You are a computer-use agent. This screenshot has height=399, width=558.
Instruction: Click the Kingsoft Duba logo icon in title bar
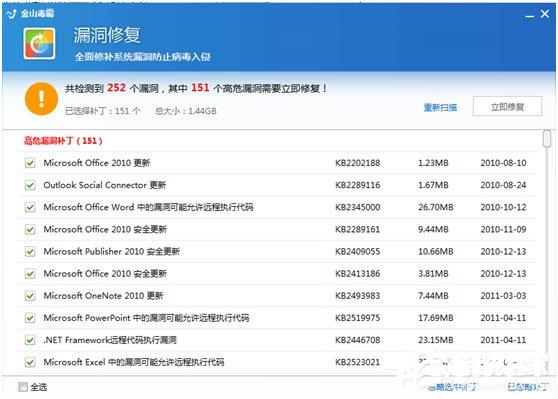pos(11,14)
